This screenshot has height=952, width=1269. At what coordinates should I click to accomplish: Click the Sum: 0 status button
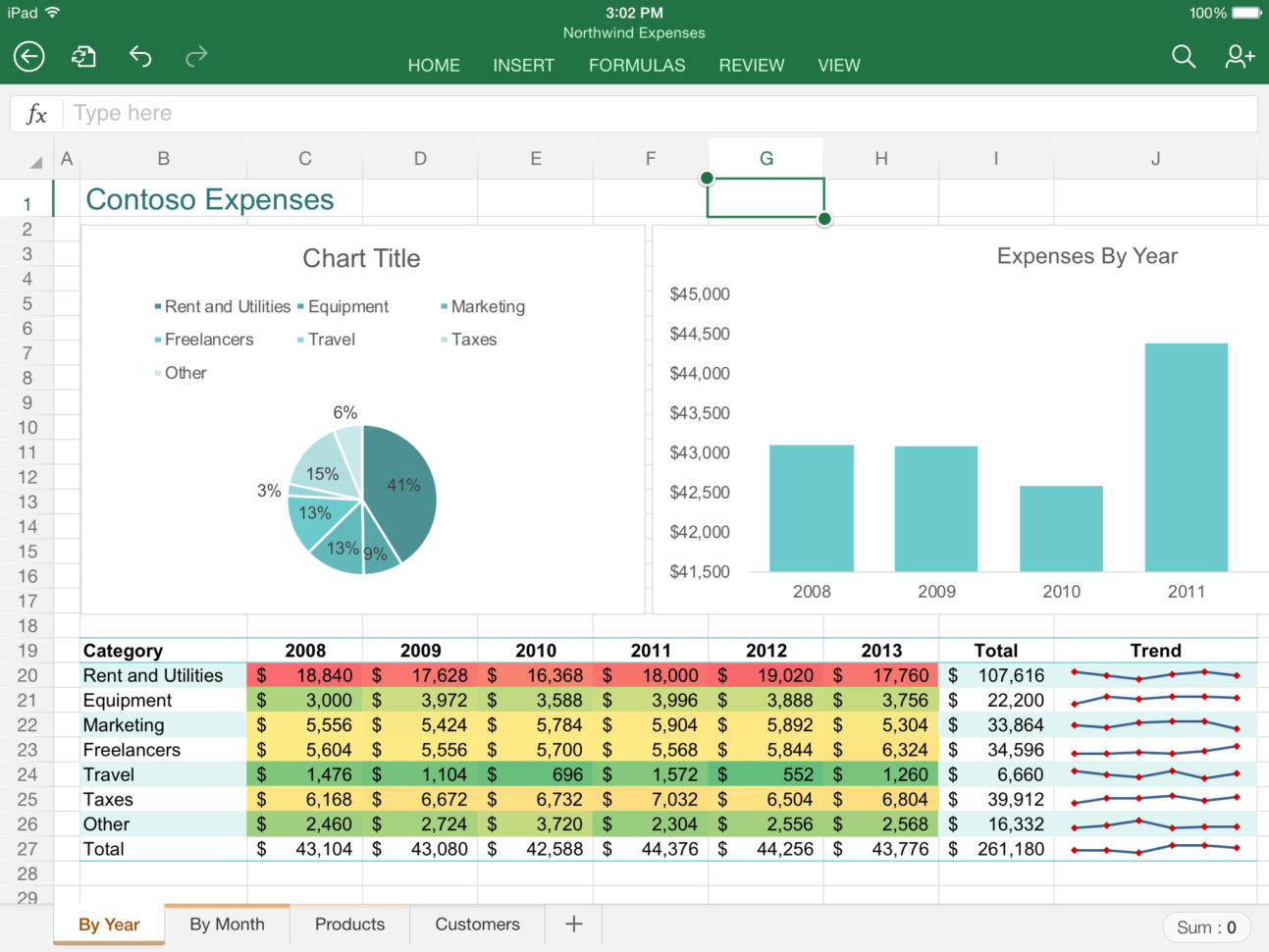pos(1205,926)
